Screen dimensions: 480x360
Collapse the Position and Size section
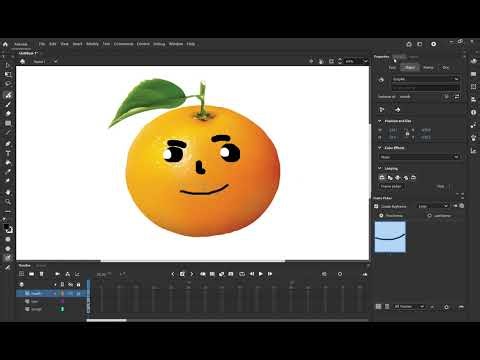pos(380,121)
